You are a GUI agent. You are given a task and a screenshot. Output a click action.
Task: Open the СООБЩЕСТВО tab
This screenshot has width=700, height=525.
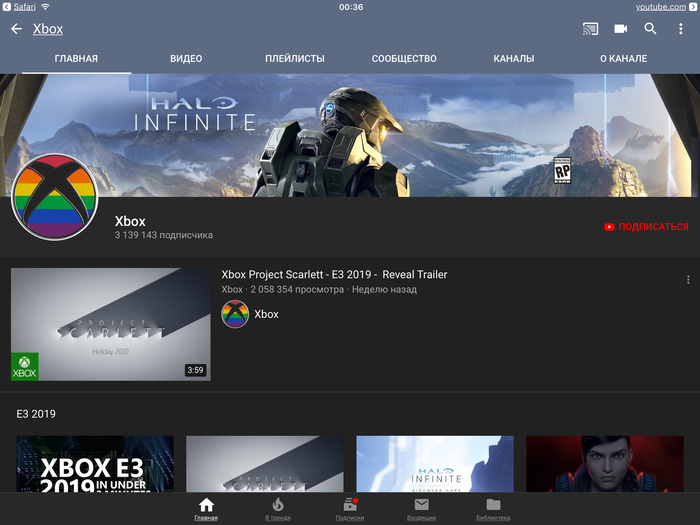tap(404, 59)
